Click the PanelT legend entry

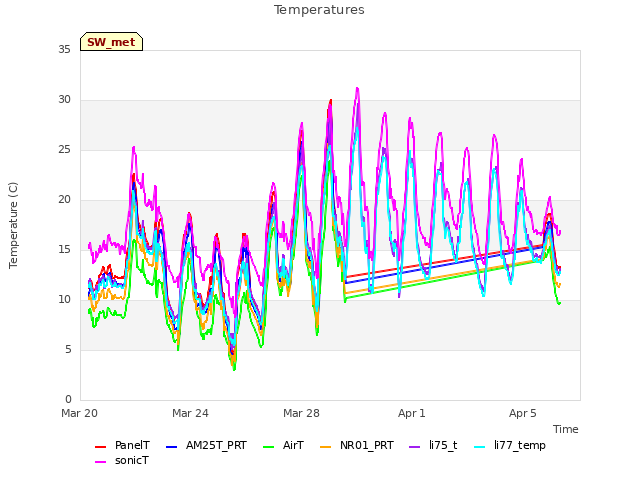(x=122, y=445)
